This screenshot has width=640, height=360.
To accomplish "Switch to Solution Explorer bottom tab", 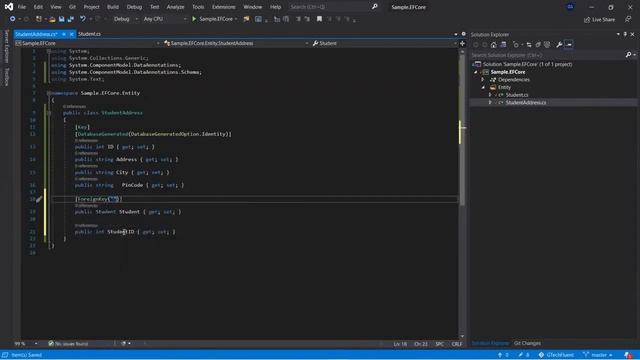I will tap(490, 343).
